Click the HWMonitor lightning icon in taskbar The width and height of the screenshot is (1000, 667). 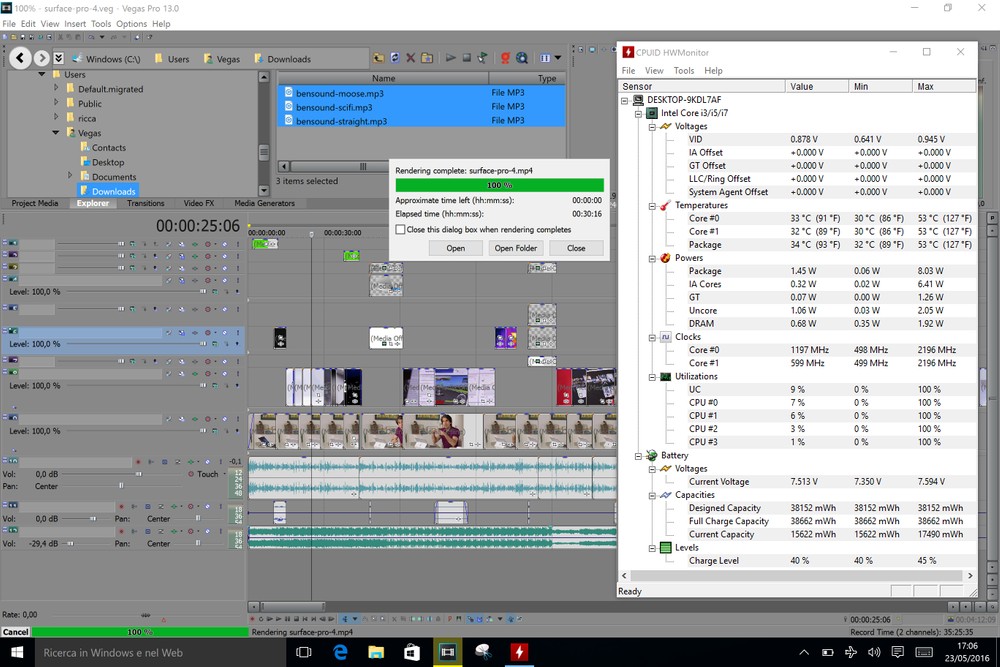(x=518, y=652)
